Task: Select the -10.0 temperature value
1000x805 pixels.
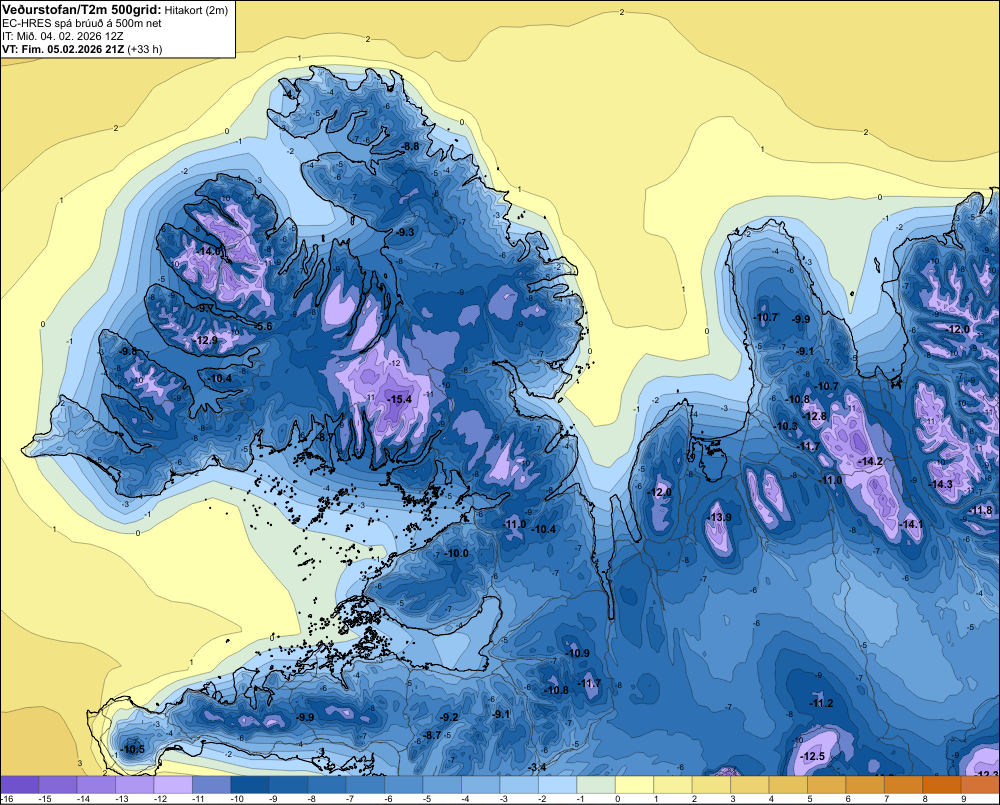Action: 457,553
